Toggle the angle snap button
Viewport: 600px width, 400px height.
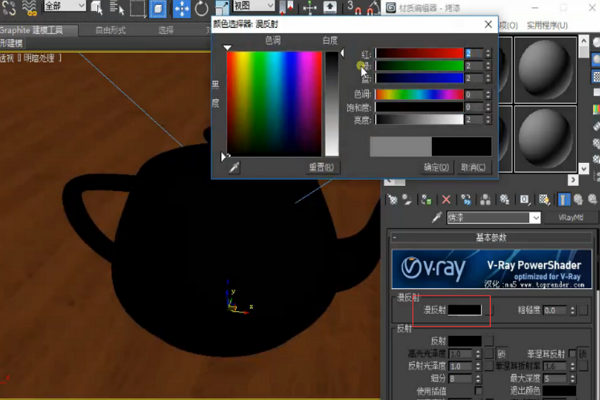point(373,8)
